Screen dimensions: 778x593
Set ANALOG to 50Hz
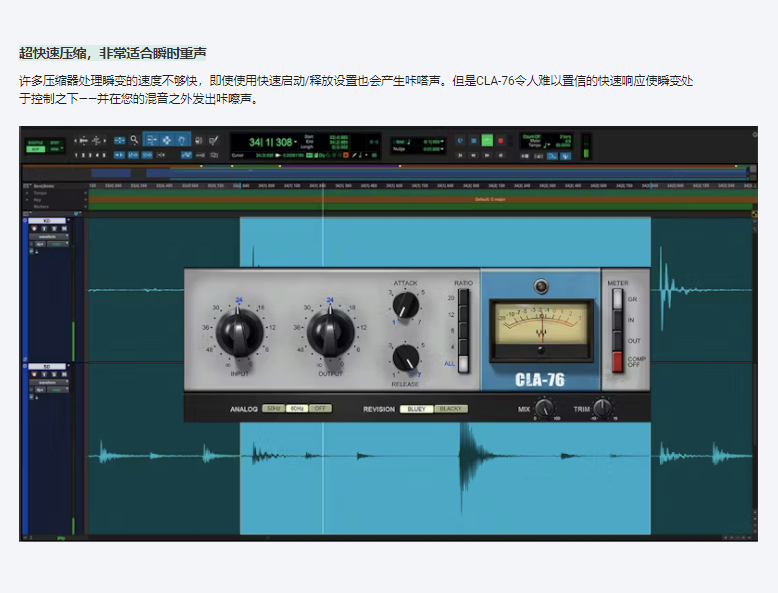pos(273,408)
